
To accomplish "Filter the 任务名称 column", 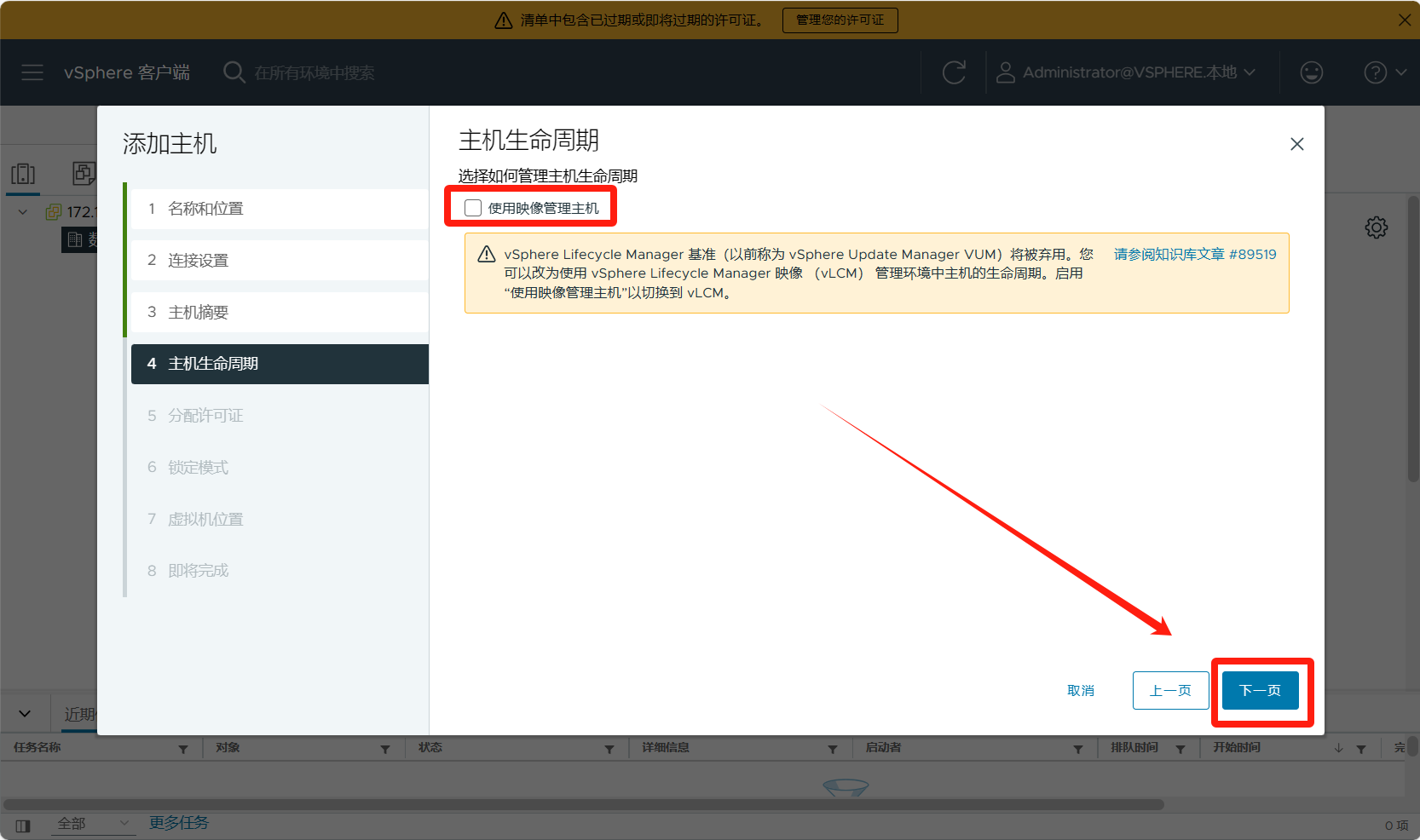I will [183, 749].
